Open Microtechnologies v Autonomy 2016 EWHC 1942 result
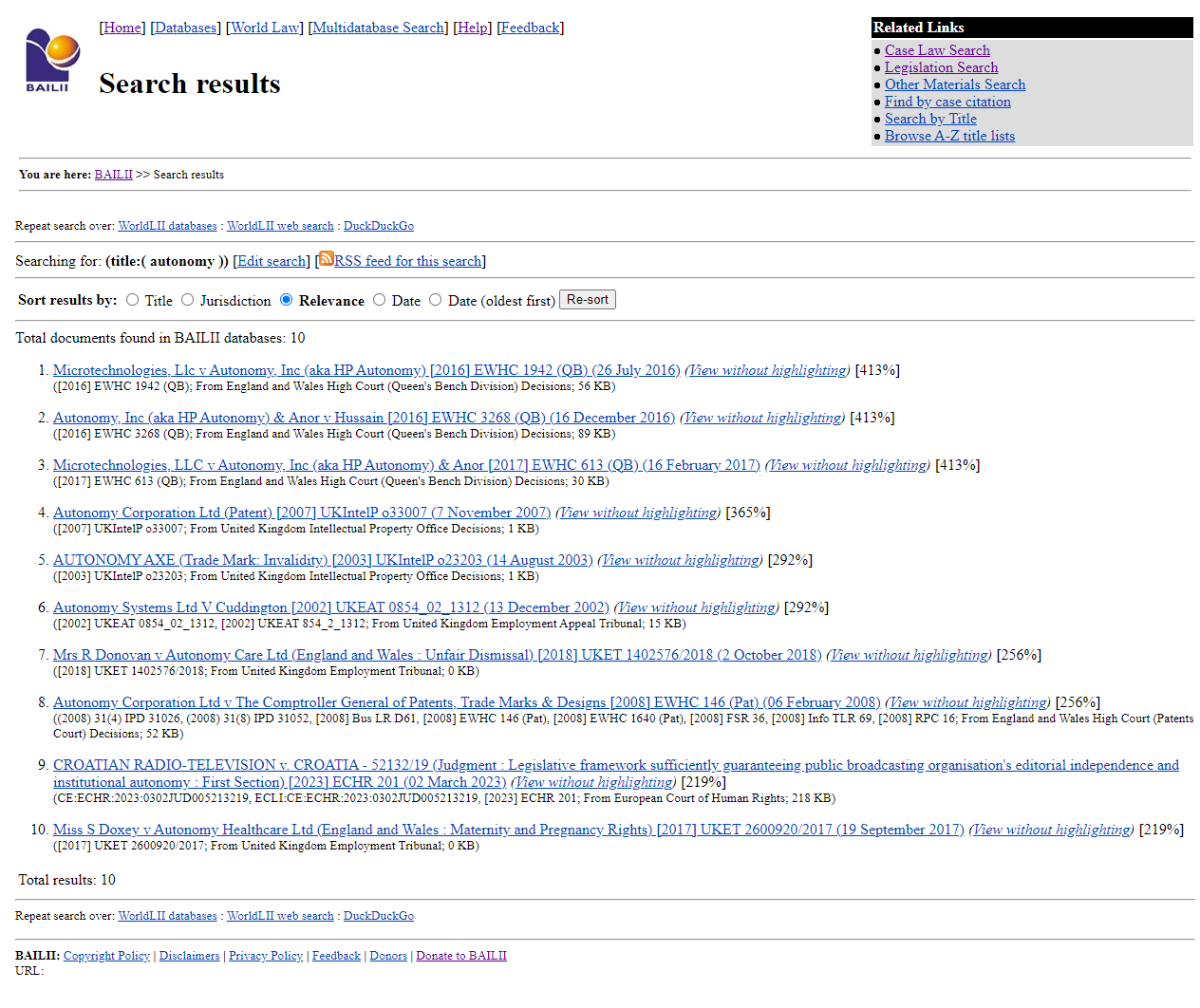 click(x=366, y=370)
